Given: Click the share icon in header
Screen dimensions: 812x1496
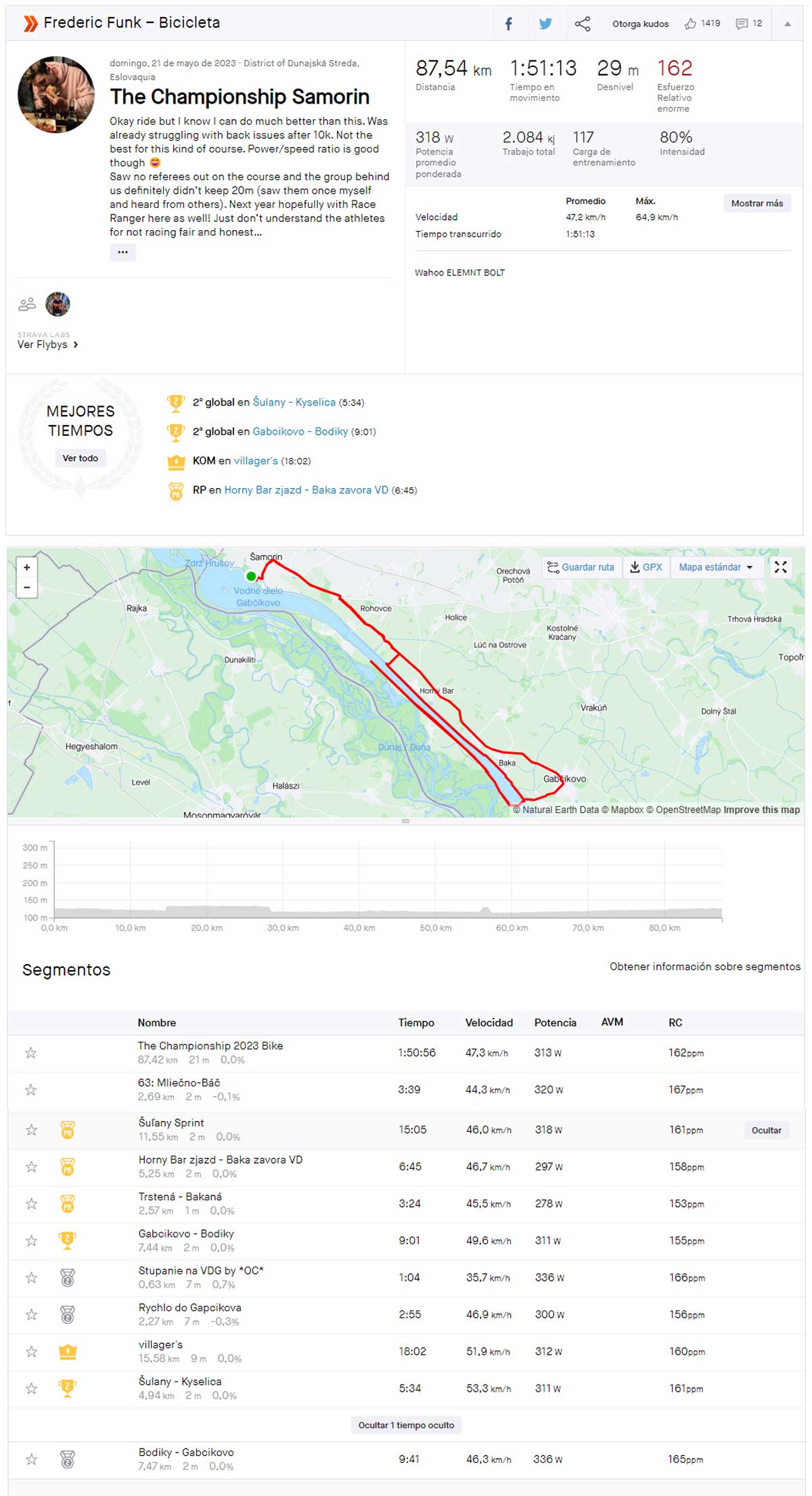Looking at the screenshot, I should click(582, 24).
